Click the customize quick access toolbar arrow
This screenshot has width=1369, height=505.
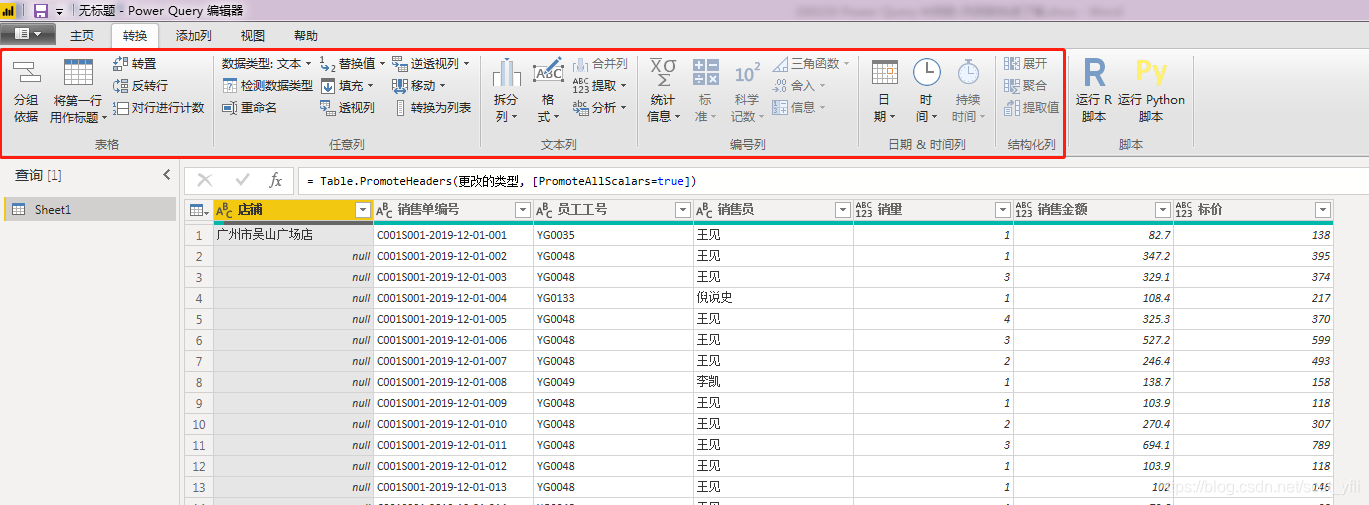(59, 11)
